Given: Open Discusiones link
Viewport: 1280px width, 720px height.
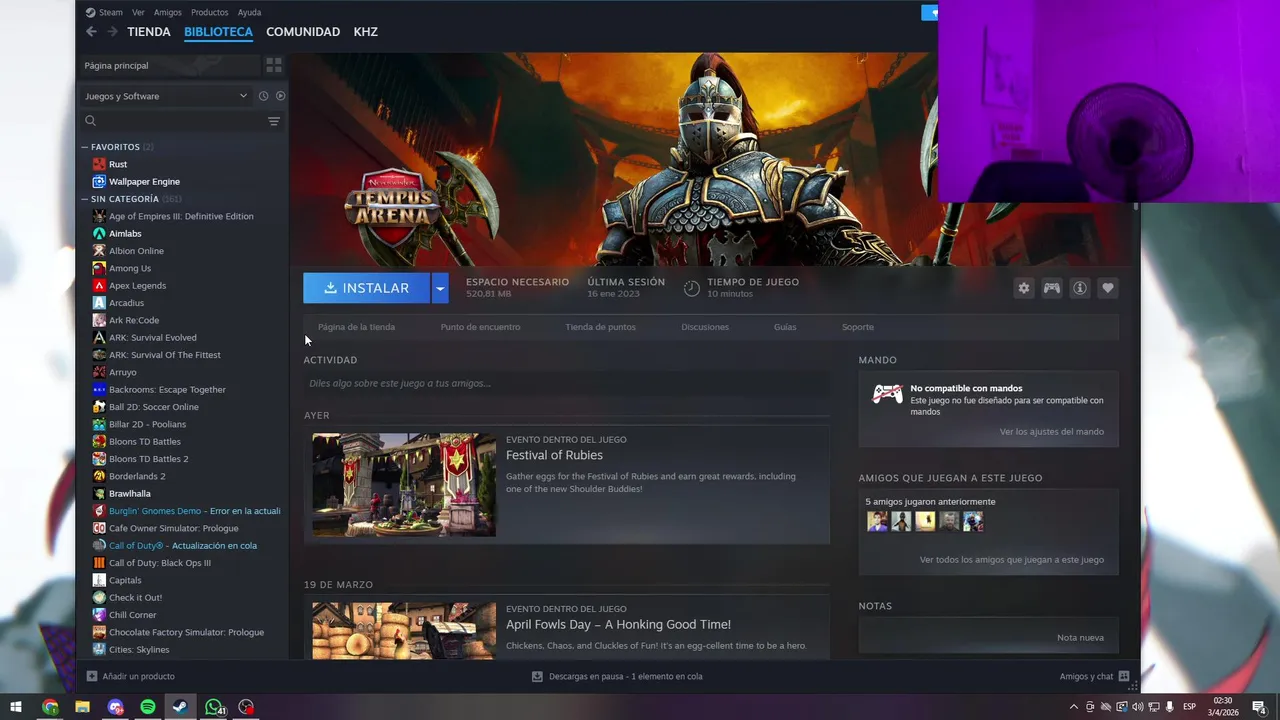Looking at the screenshot, I should [x=705, y=327].
